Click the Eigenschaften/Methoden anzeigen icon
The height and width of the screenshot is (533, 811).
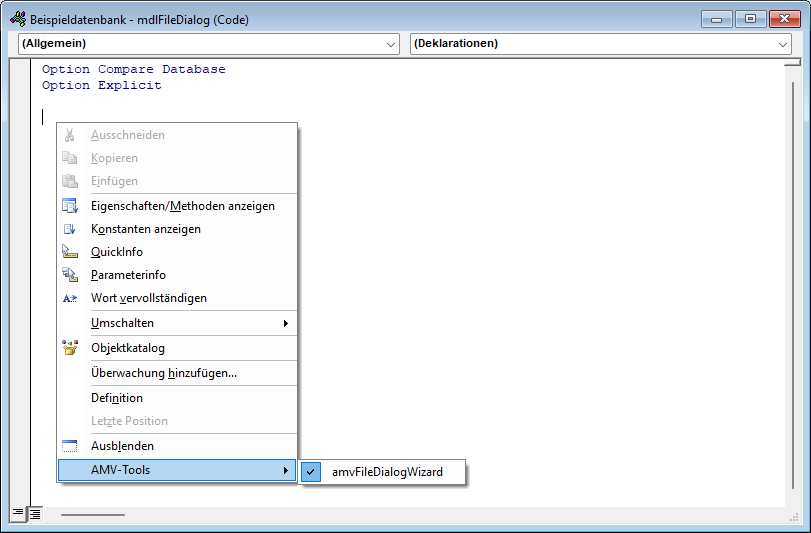pos(69,206)
